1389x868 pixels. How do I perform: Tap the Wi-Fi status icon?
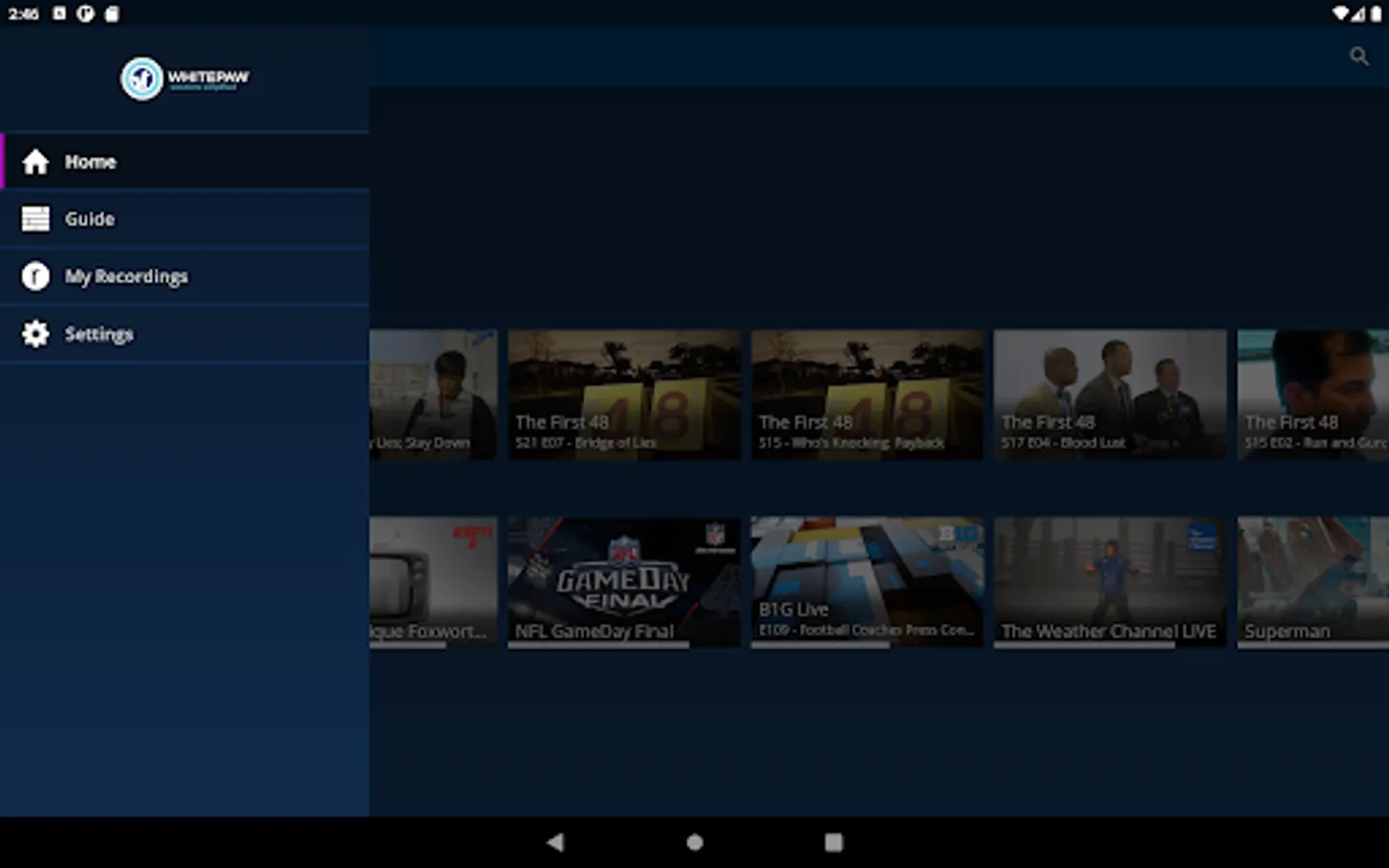tap(1341, 14)
